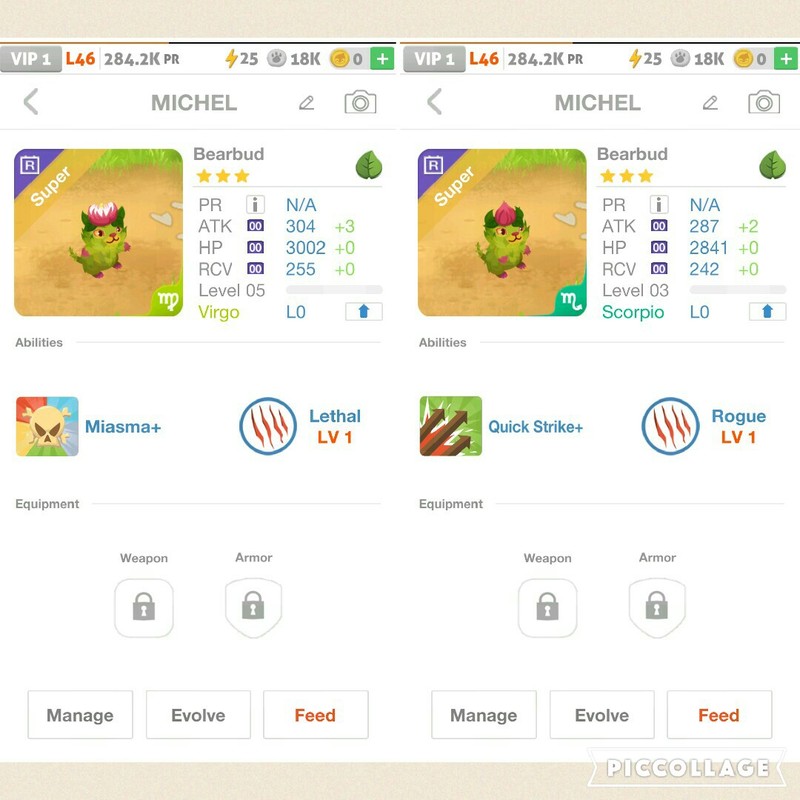Tap locked Weapon slot on left screen

click(144, 608)
